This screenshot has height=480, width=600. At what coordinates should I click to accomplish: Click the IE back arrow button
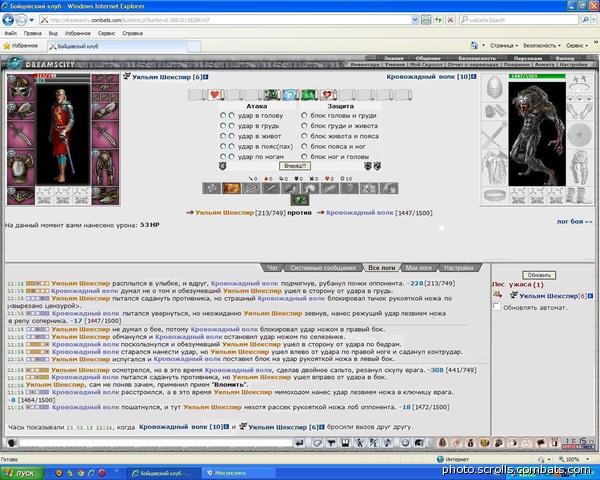(x=8, y=20)
